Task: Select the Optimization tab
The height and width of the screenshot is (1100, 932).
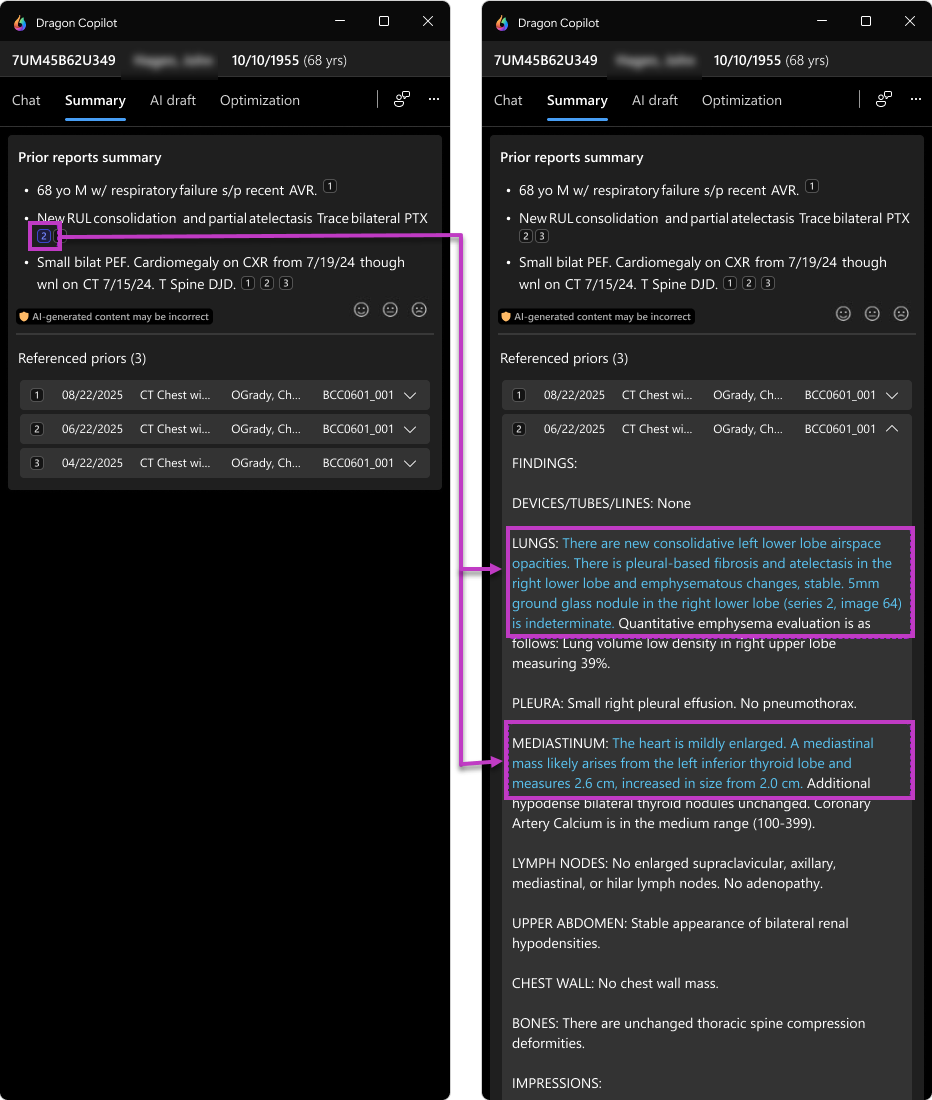Action: pyautogui.click(x=259, y=100)
